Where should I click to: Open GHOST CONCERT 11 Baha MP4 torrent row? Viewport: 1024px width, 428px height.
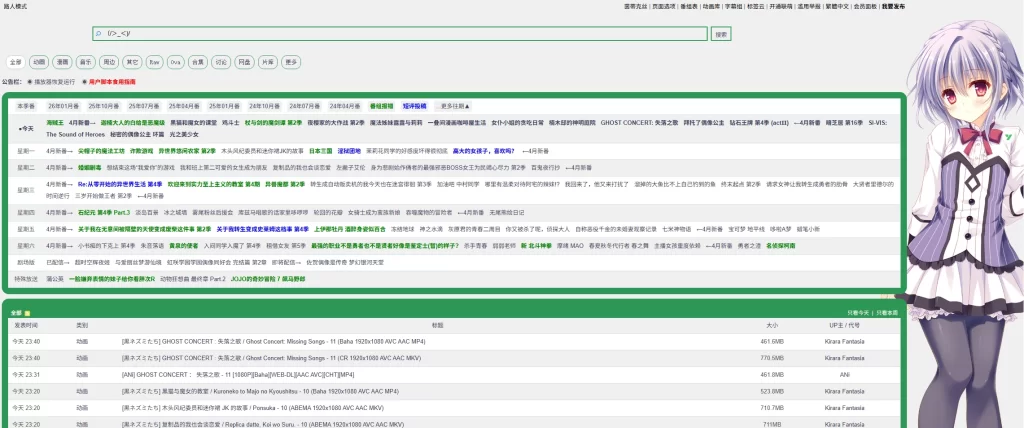(x=274, y=342)
